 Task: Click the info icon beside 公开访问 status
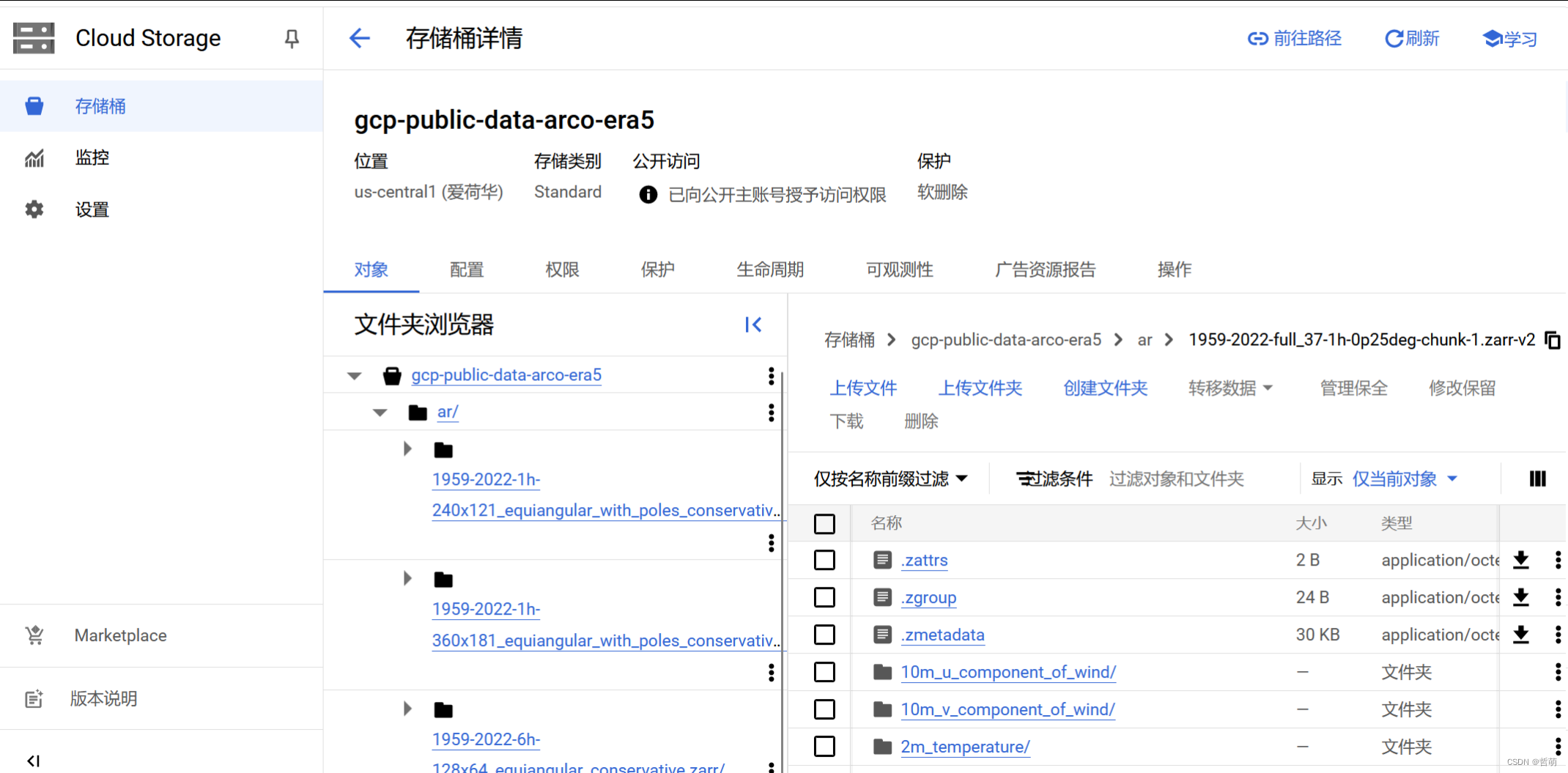(x=648, y=194)
